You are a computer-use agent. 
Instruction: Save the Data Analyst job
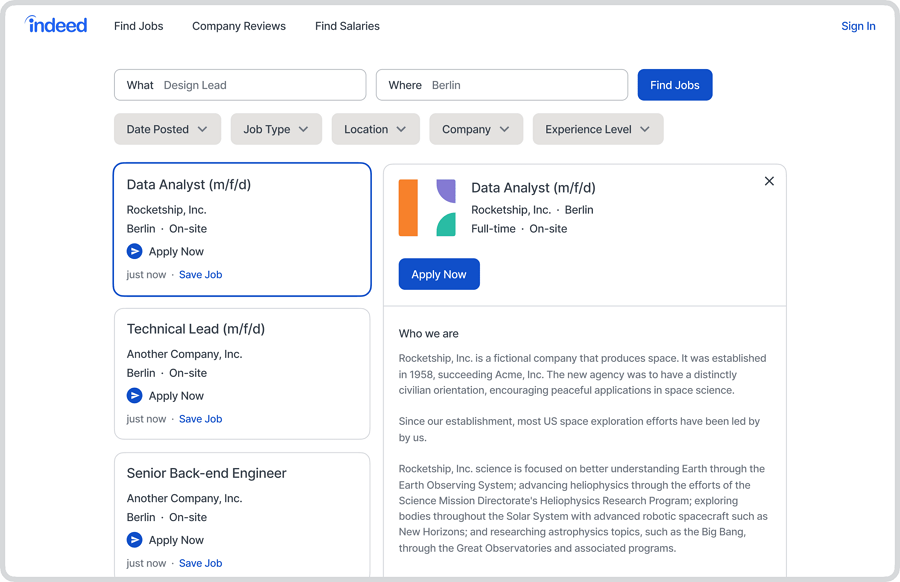point(200,275)
